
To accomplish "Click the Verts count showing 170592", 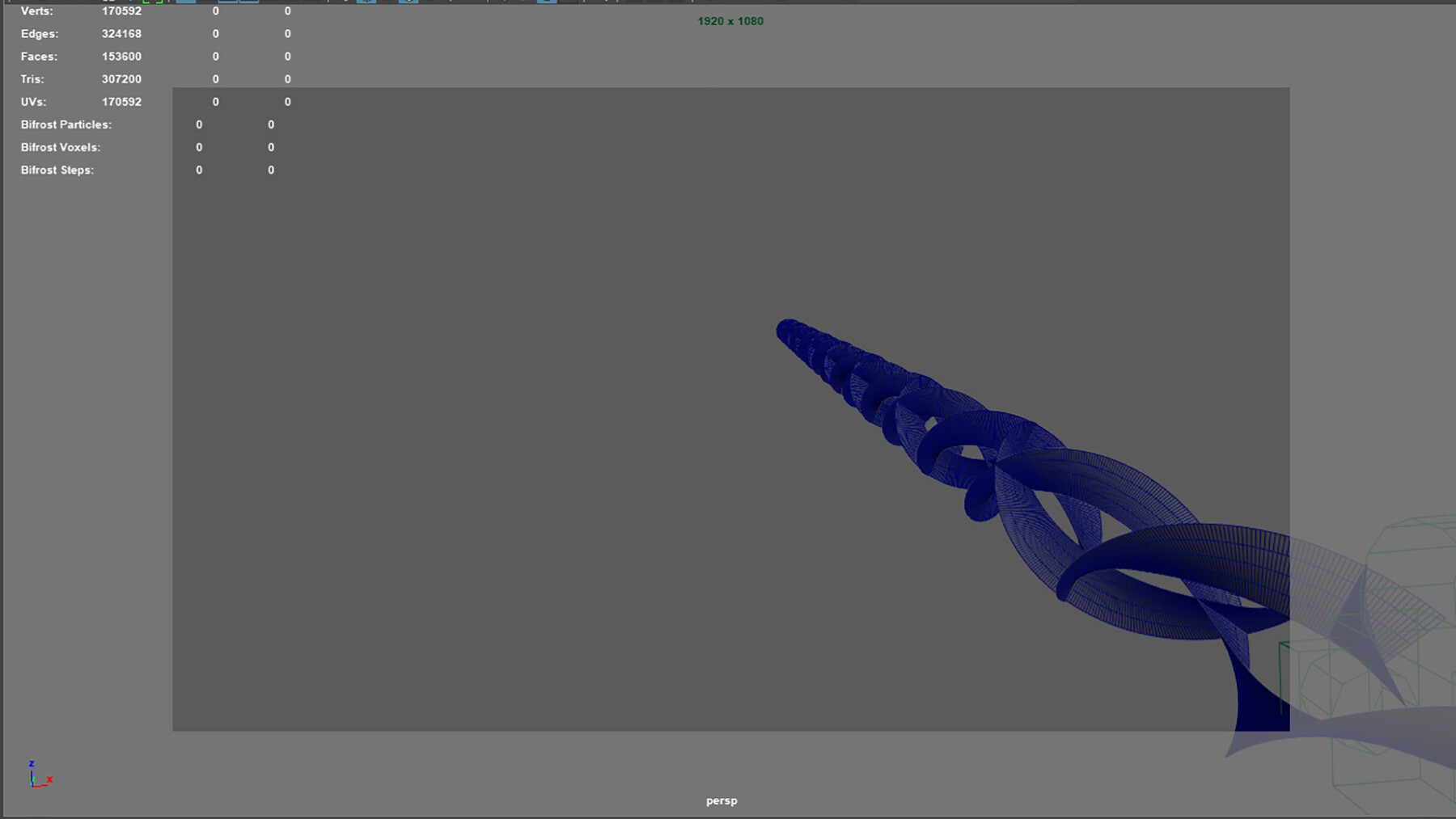I will click(121, 11).
